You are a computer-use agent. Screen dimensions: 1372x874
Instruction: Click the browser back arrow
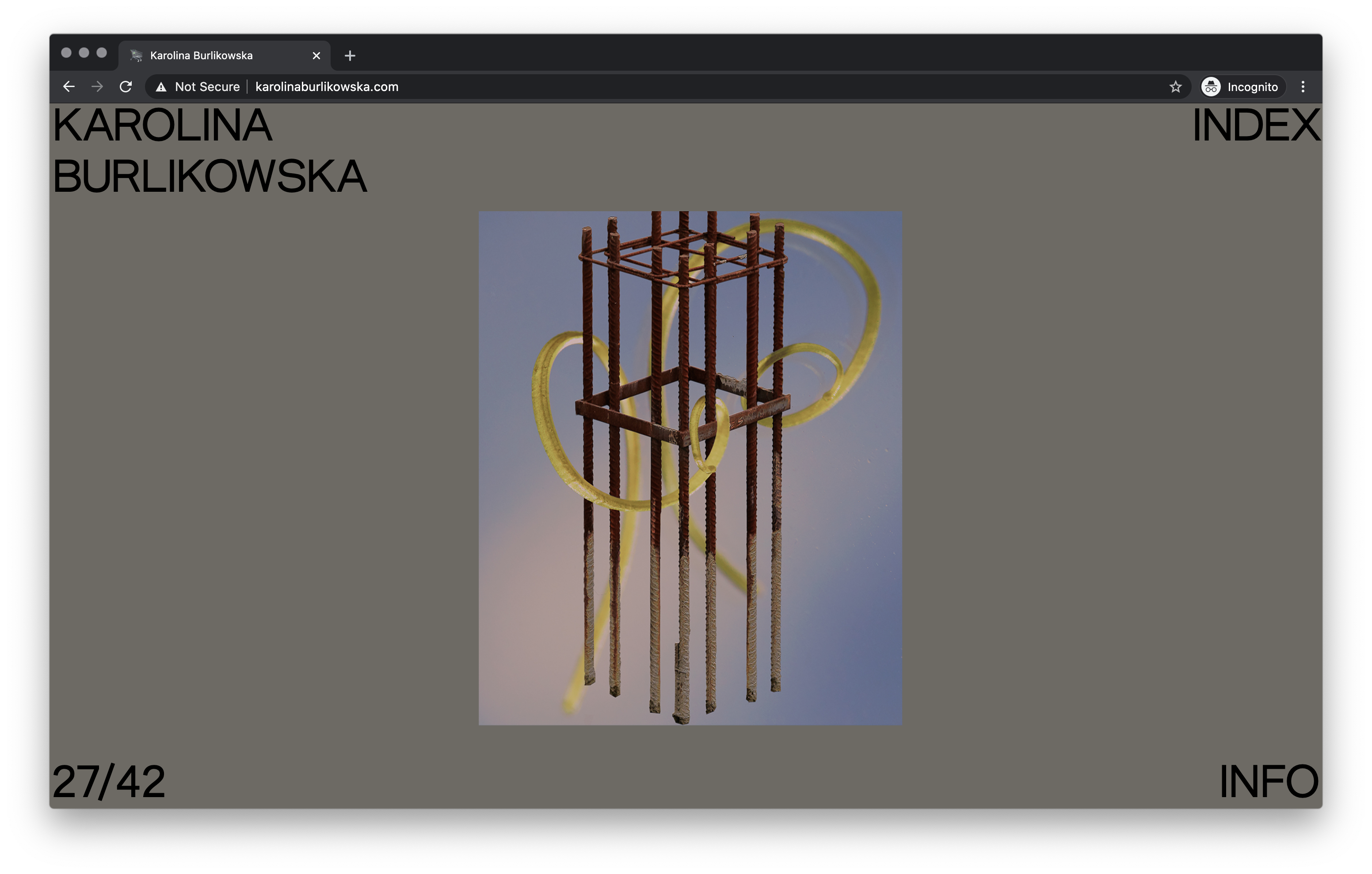[69, 87]
